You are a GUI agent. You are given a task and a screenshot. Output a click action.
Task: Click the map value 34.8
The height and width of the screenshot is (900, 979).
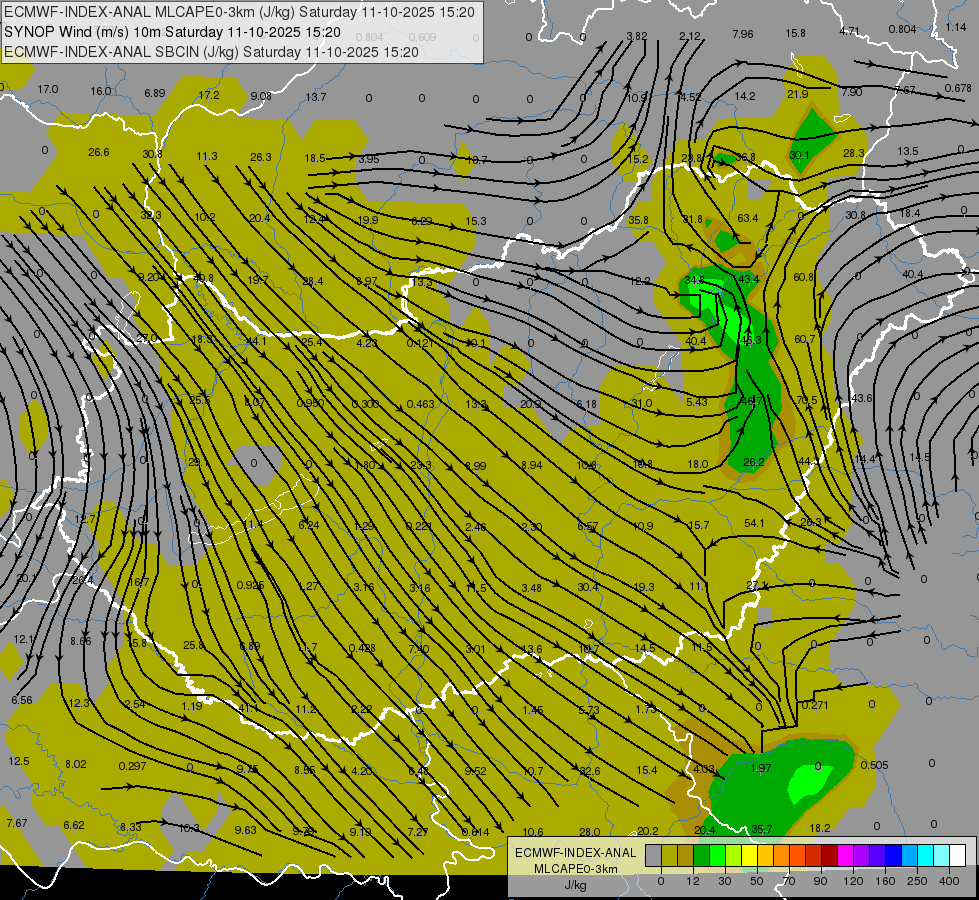[x=694, y=280]
